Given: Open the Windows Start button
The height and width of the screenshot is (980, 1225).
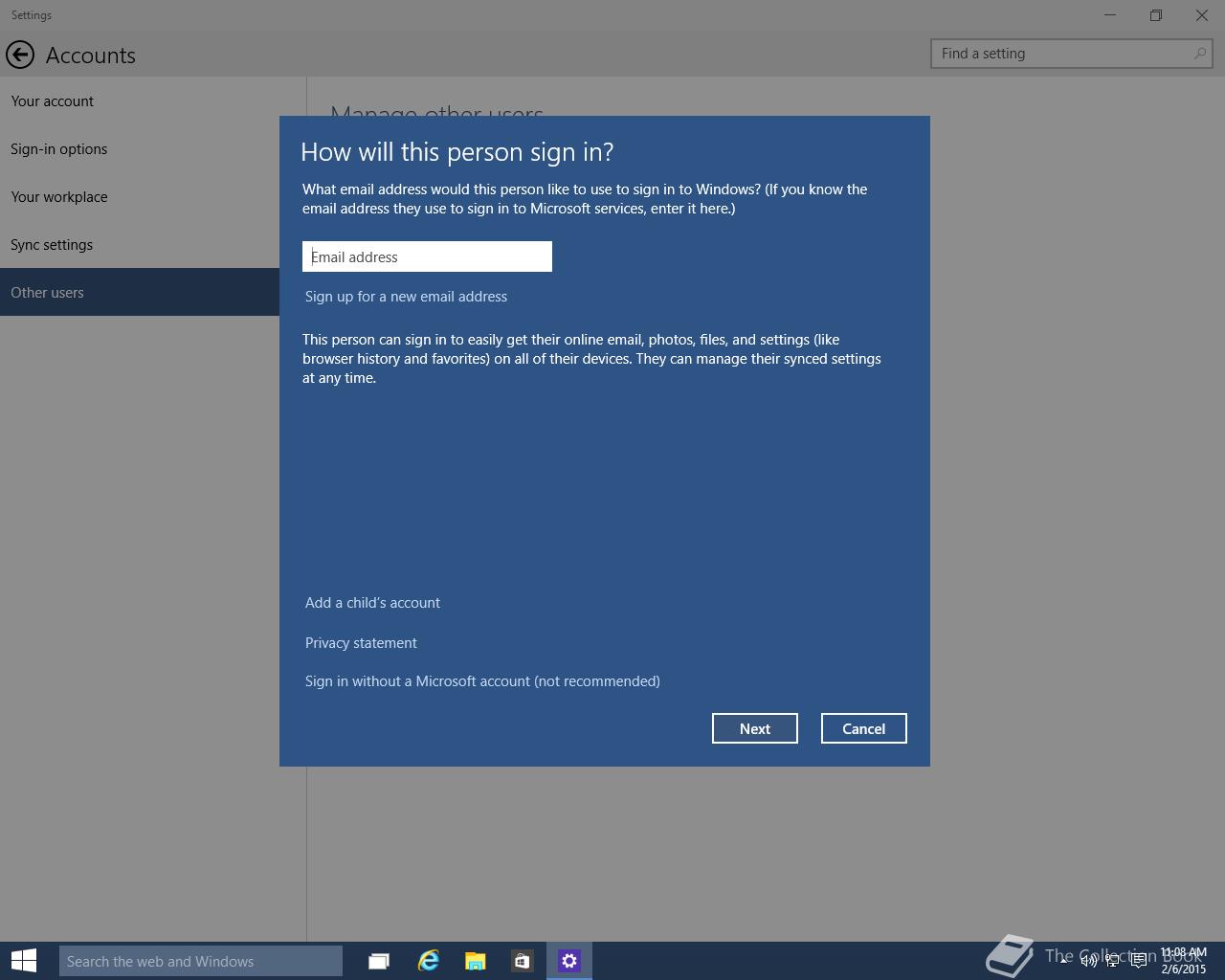Looking at the screenshot, I should (23, 961).
